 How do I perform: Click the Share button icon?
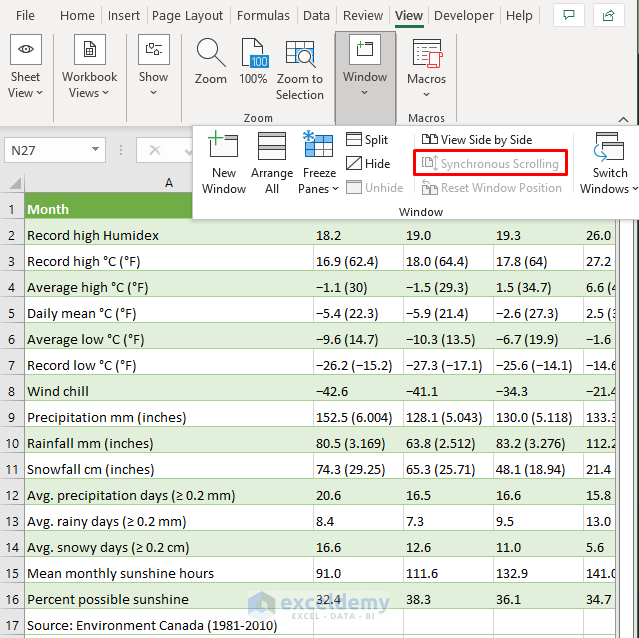(607, 16)
